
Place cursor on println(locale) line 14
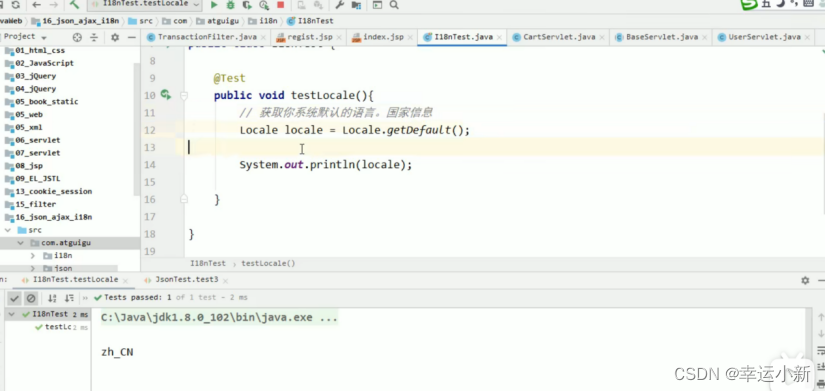tap(326, 165)
